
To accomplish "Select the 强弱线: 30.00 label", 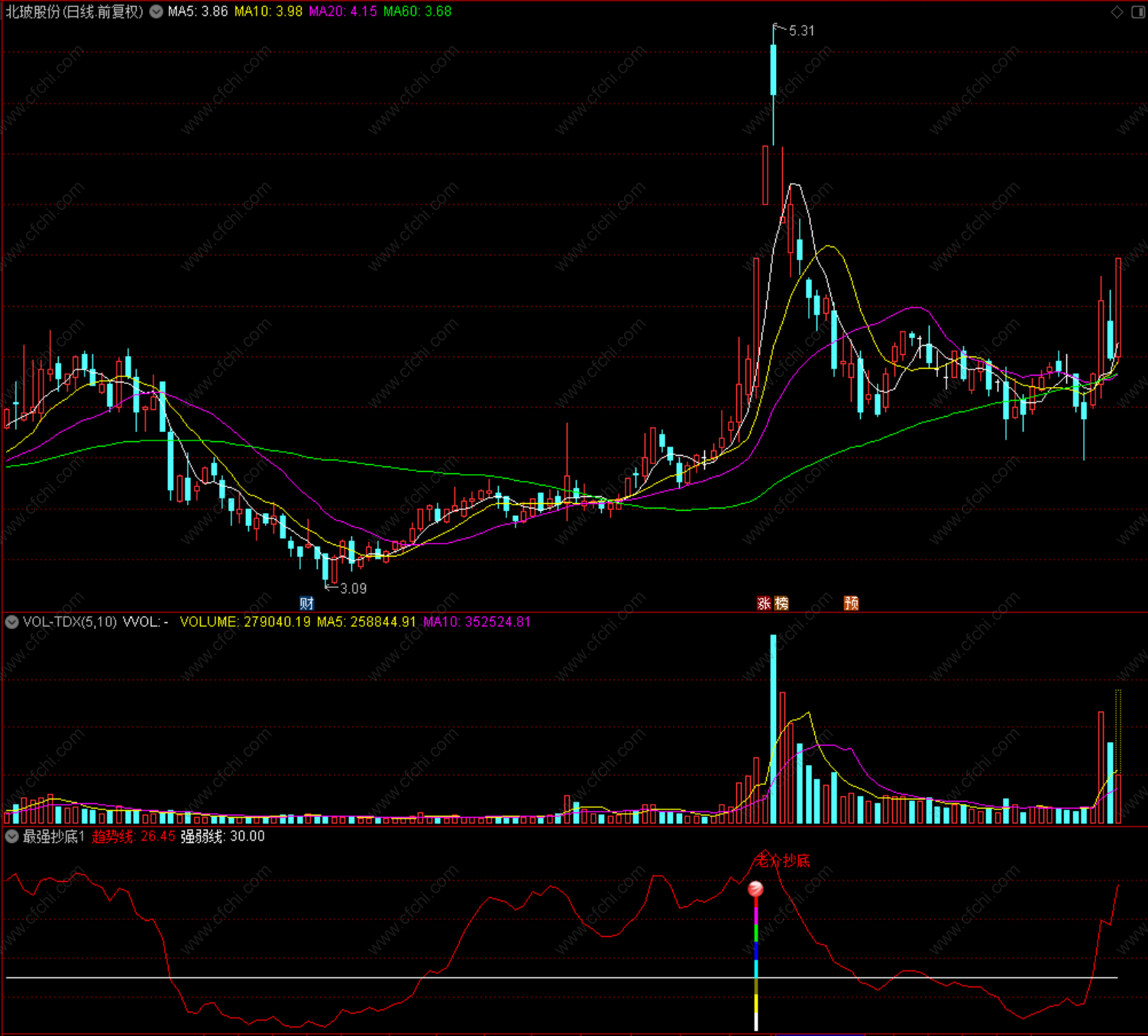I will [222, 837].
